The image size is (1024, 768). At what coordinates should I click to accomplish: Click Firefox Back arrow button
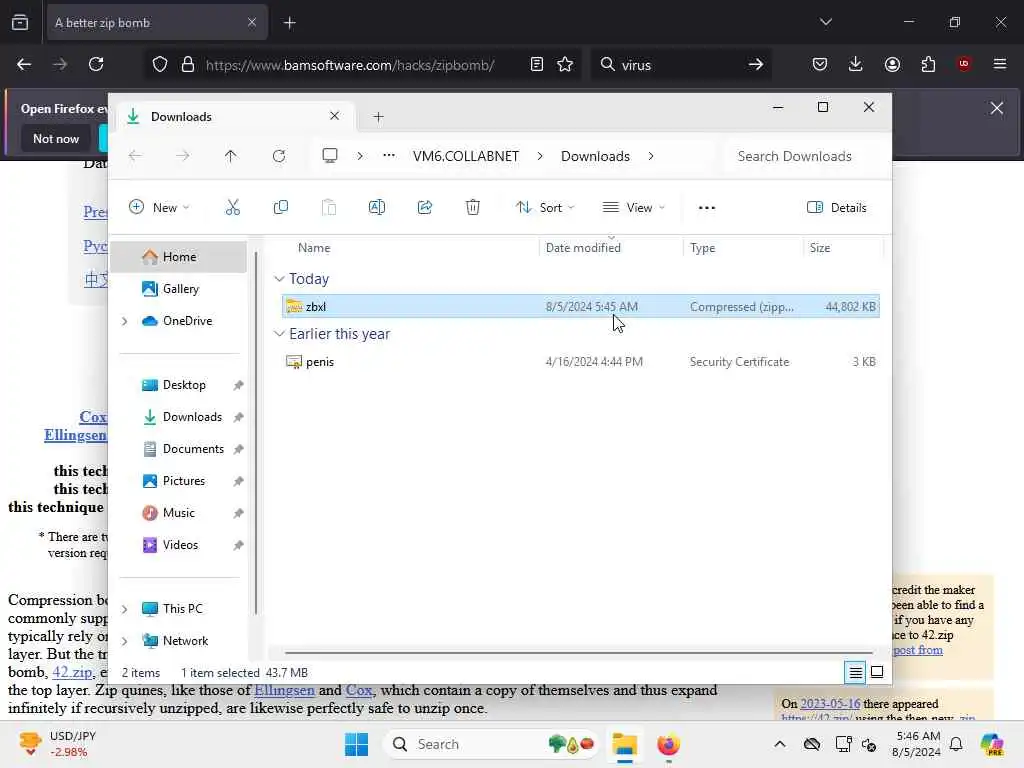(x=24, y=64)
